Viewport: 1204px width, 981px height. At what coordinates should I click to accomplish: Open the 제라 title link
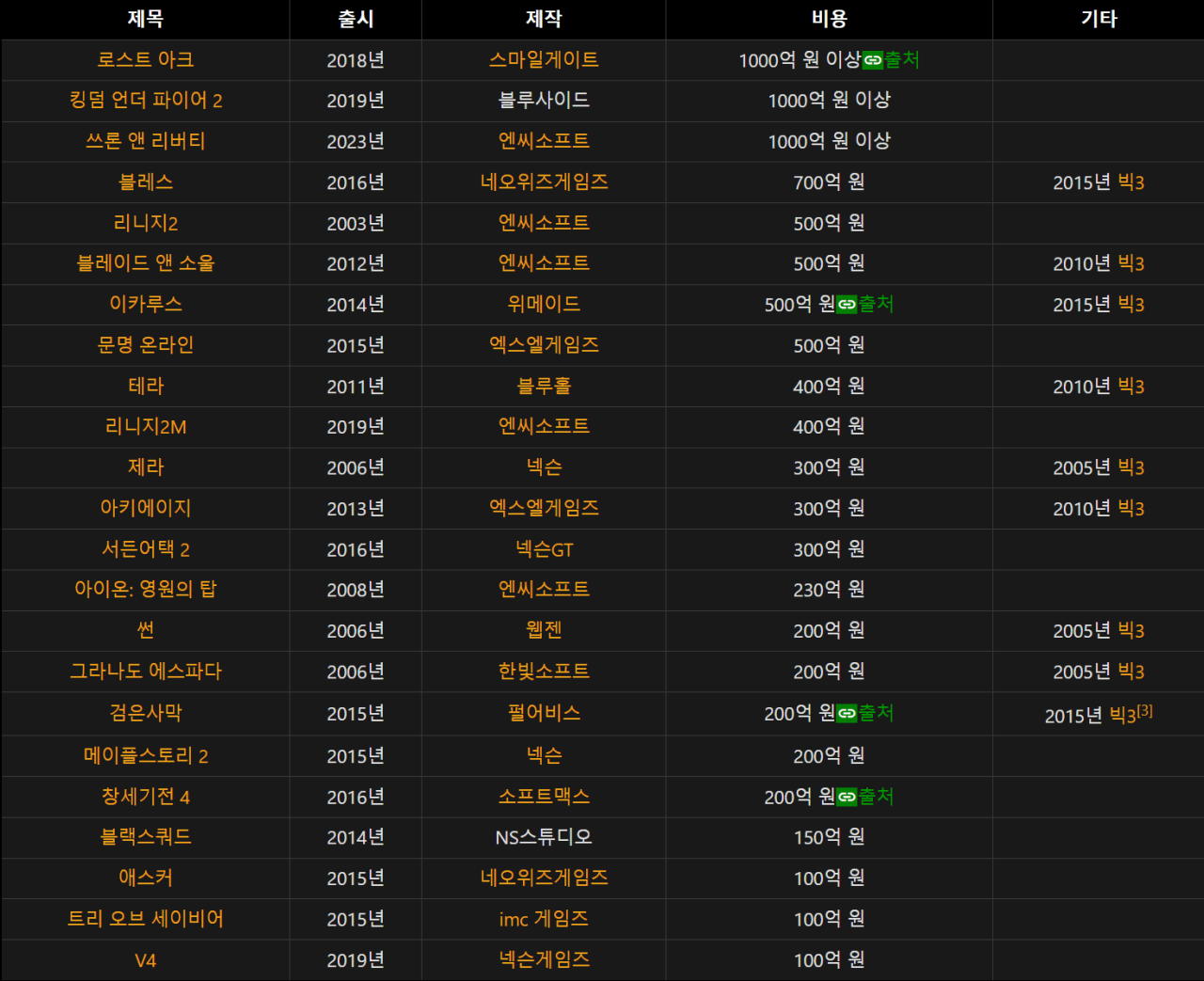coord(146,467)
